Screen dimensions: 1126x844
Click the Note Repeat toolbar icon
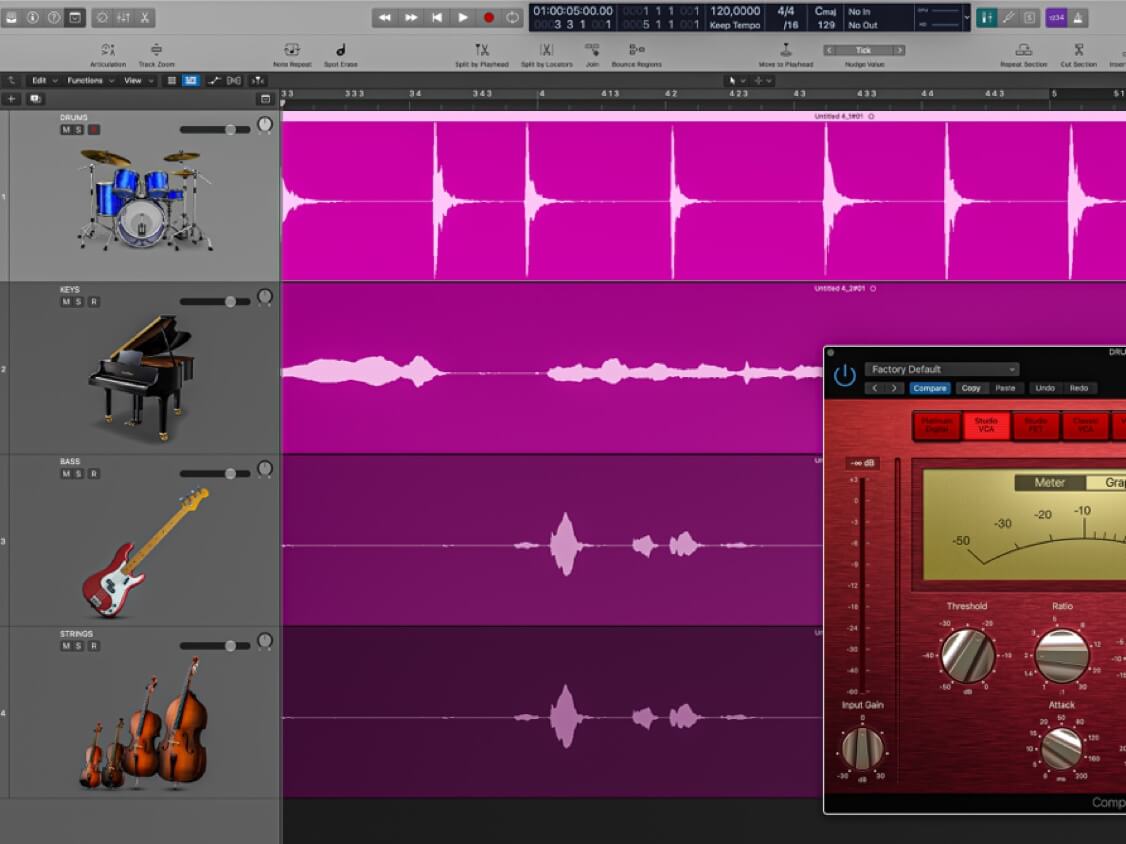coord(292,50)
